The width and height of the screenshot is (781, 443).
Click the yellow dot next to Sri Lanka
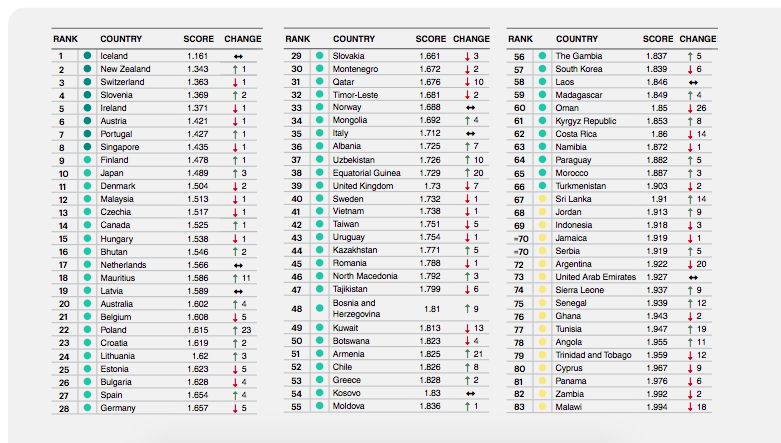tap(542, 199)
